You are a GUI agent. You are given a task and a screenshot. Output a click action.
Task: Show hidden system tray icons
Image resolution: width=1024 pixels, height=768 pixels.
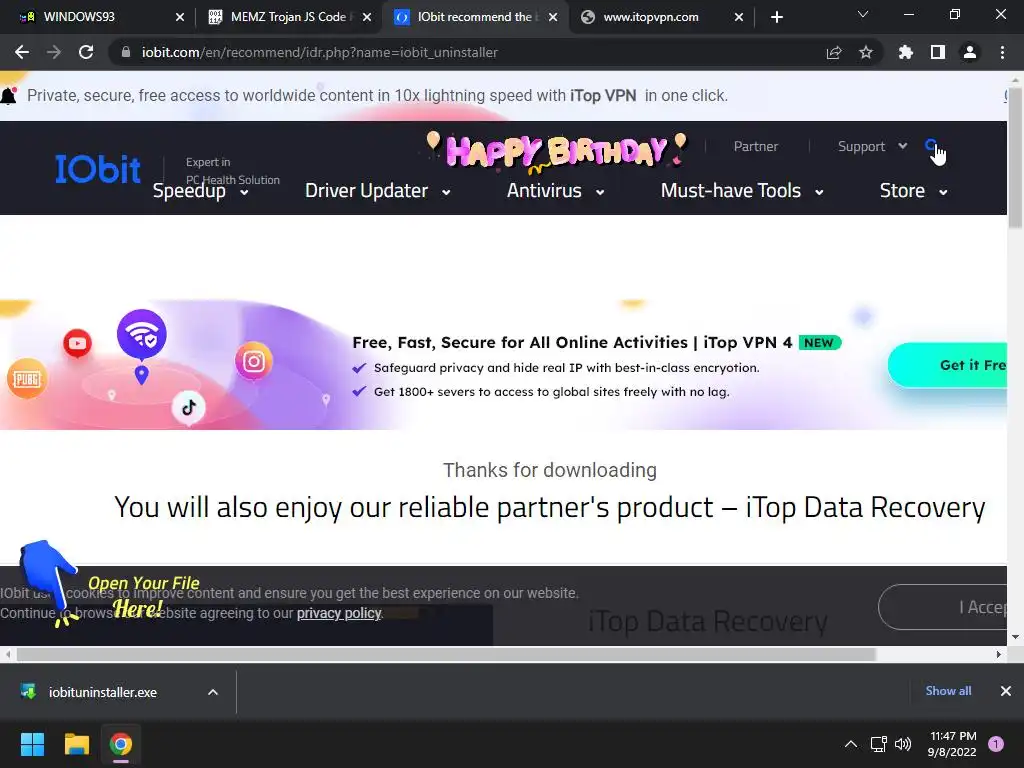[x=851, y=744]
